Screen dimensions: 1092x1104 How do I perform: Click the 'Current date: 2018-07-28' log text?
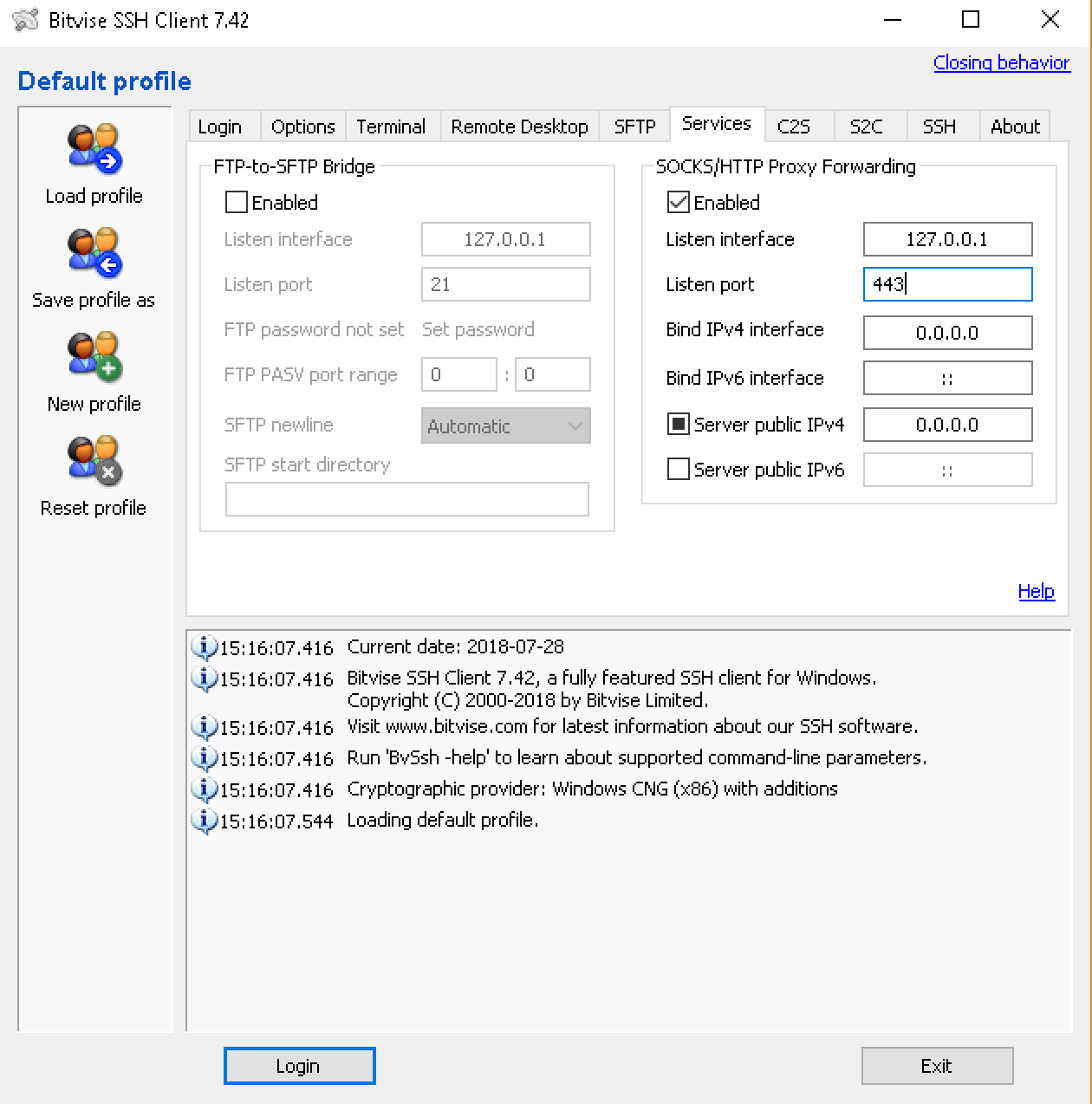coord(456,646)
